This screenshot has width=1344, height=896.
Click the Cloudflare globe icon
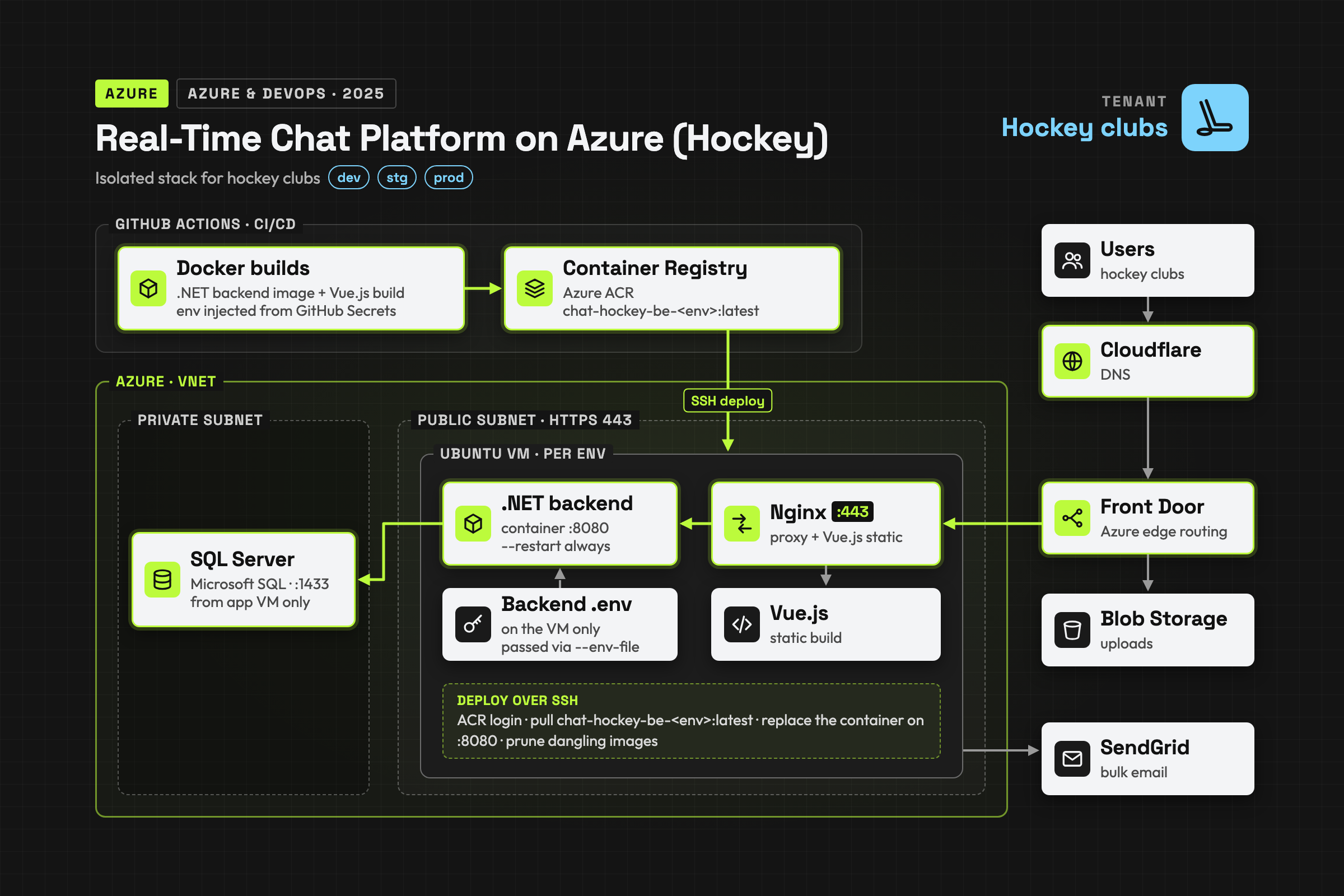(1072, 361)
